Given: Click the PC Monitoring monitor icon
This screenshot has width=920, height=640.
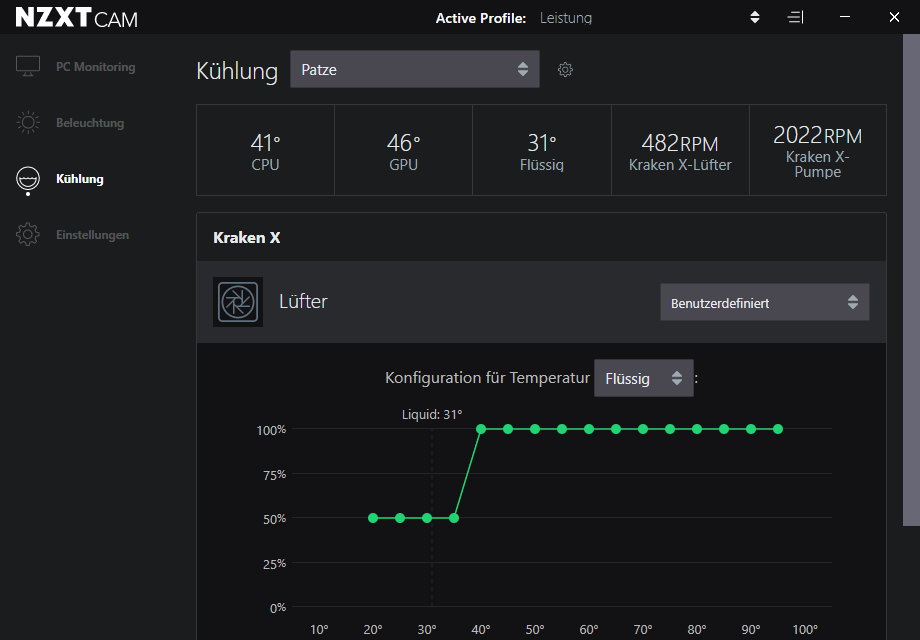Looking at the screenshot, I should click(28, 66).
